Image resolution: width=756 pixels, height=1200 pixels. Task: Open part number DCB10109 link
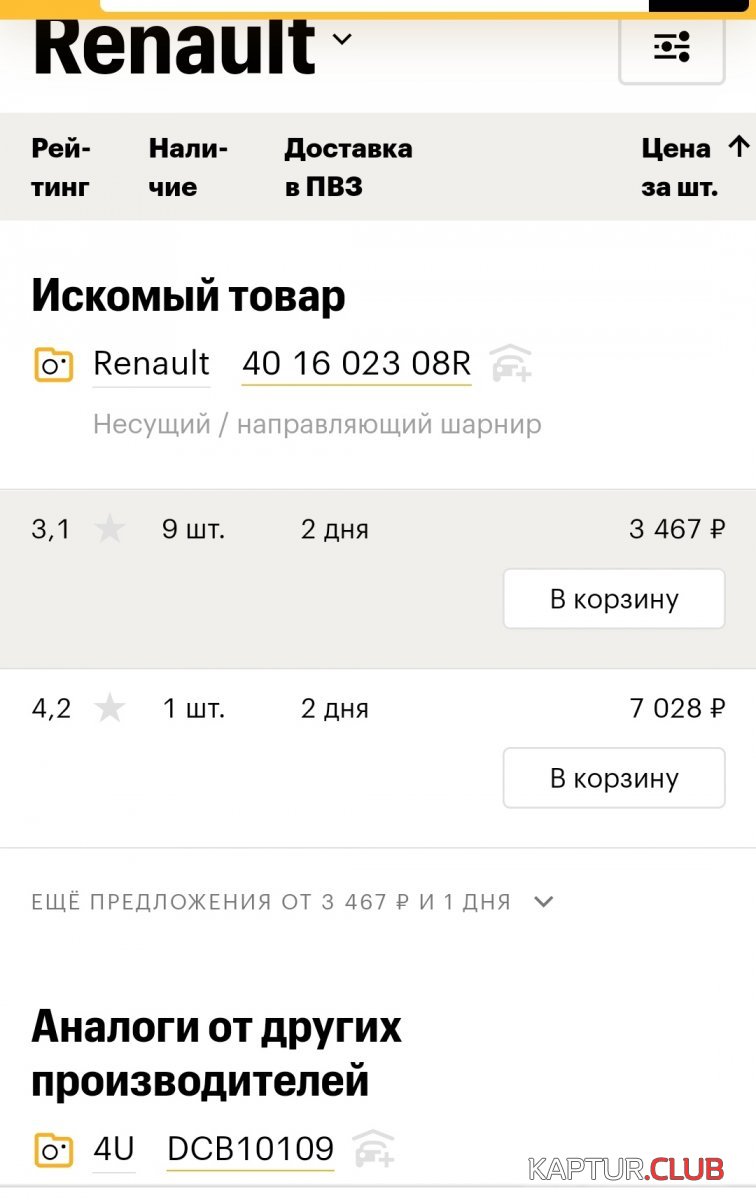coord(250,1149)
